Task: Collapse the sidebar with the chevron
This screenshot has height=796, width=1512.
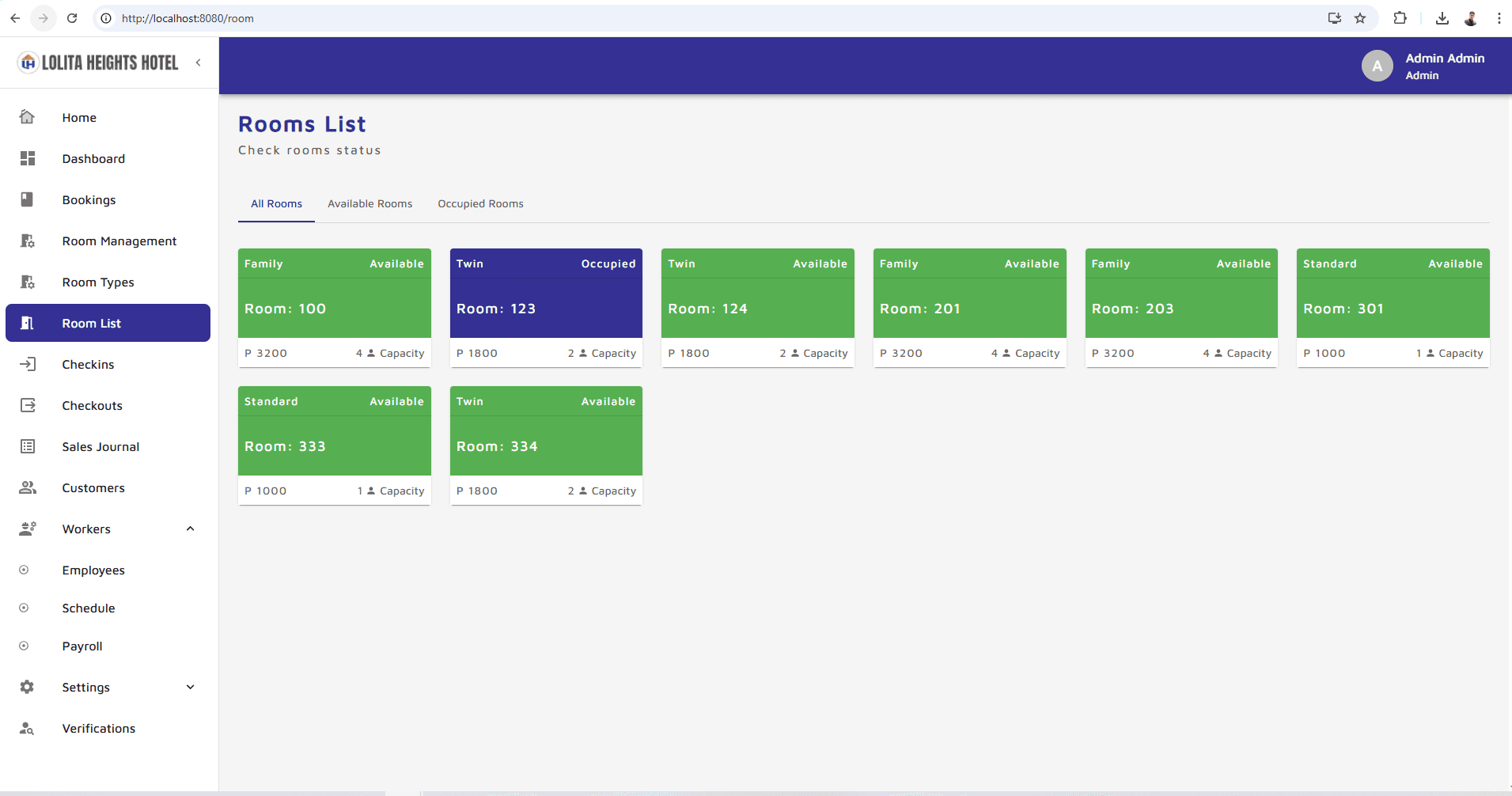Action: point(198,63)
